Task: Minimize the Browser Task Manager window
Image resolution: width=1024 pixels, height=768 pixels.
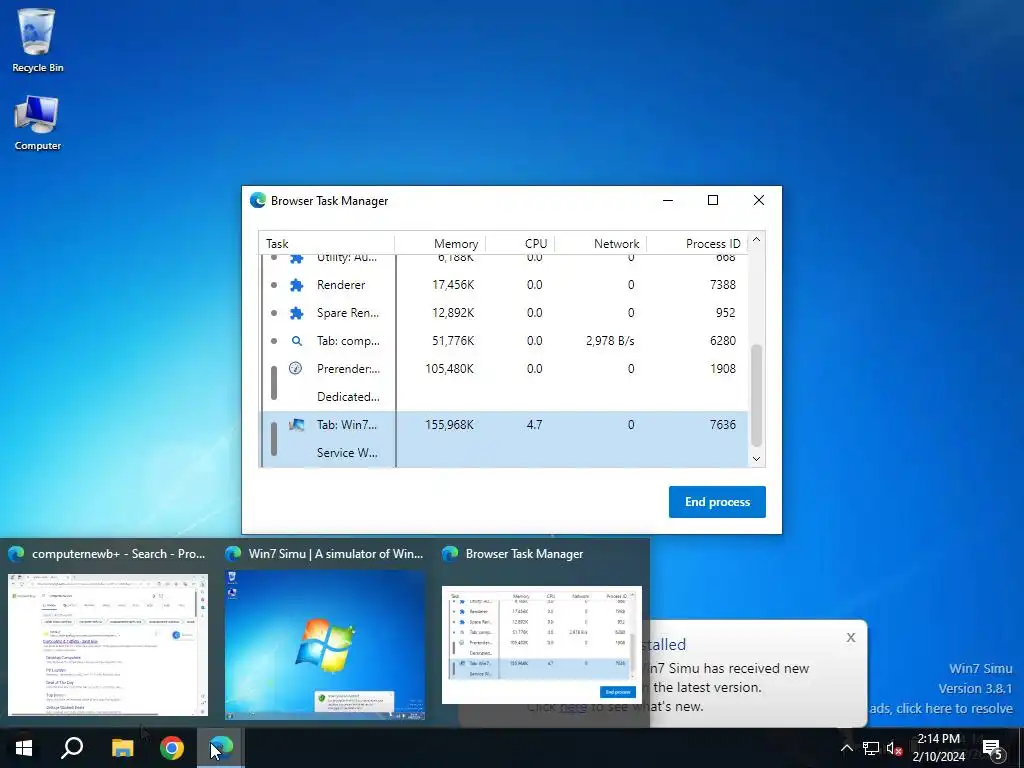Action: click(667, 200)
